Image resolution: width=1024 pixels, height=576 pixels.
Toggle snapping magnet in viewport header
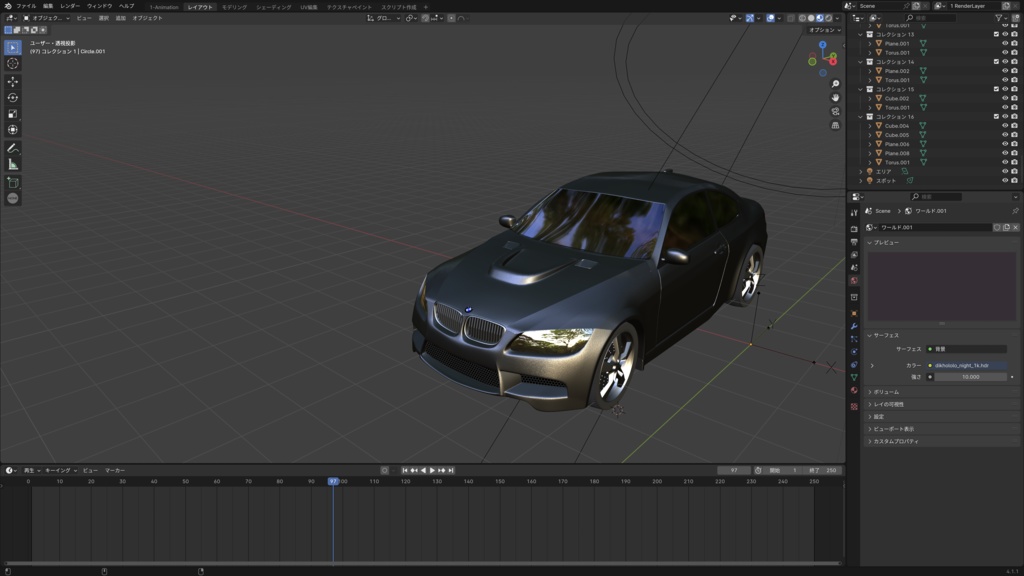[425, 18]
